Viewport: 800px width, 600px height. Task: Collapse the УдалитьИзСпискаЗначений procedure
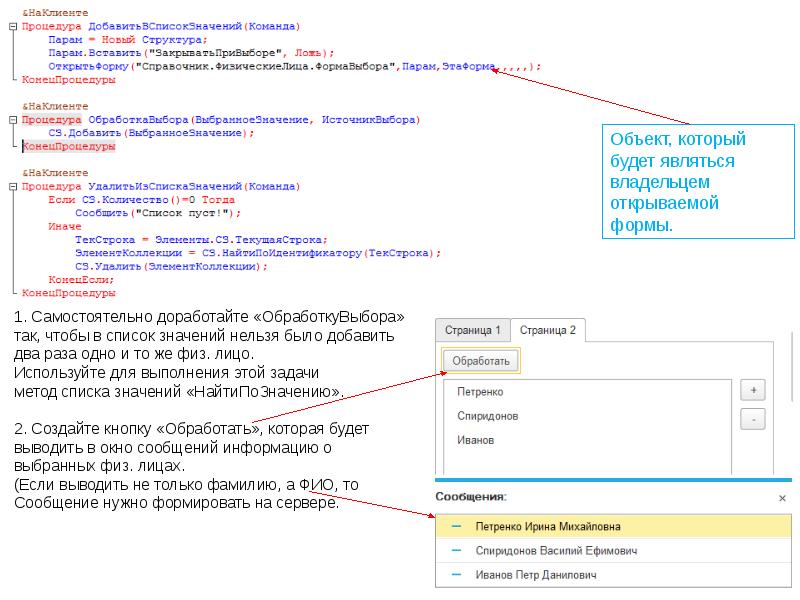coord(13,186)
